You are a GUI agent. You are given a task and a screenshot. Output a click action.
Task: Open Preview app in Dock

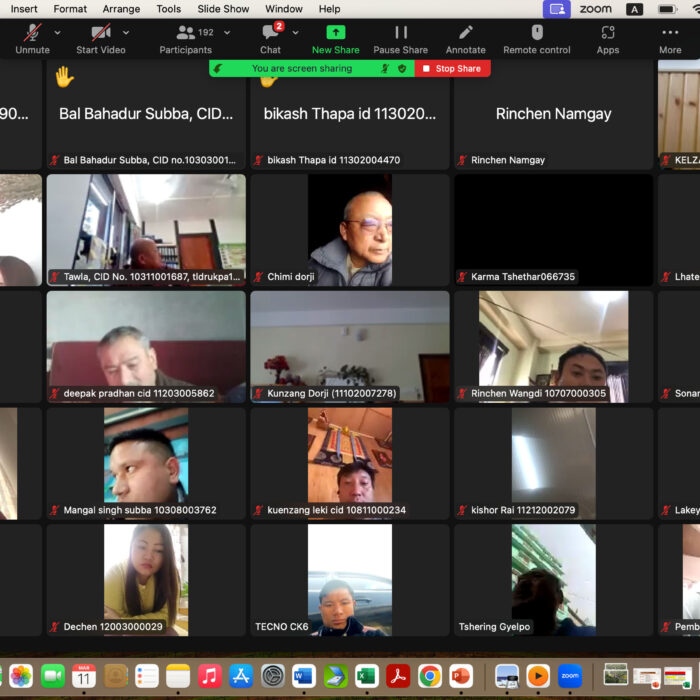[507, 676]
